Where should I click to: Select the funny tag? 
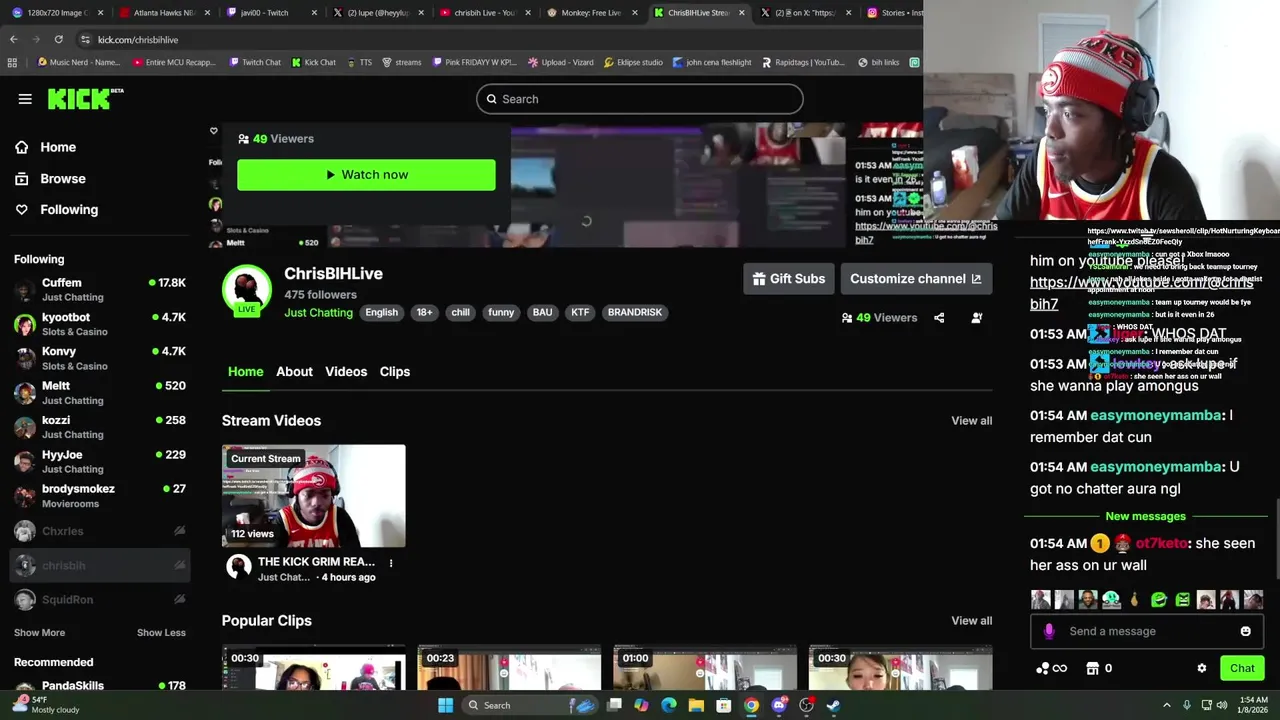[x=501, y=313]
